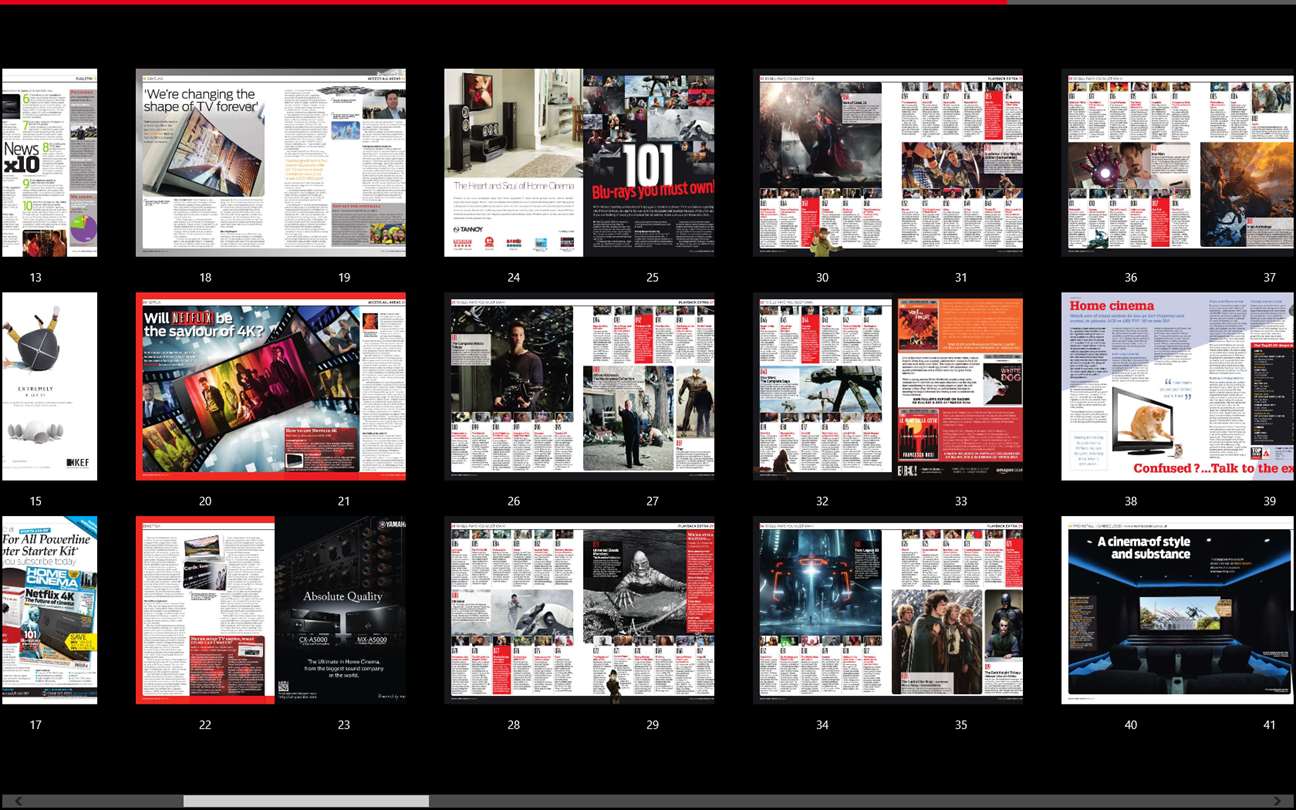
Task: Open the page 19 thumbnail
Action: 339,163
